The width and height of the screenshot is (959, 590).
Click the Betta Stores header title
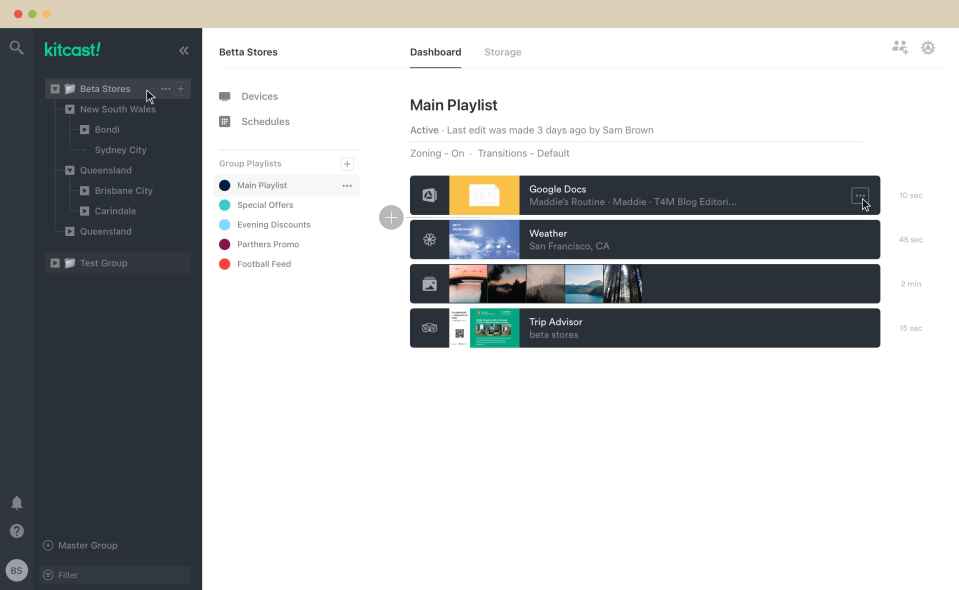click(x=248, y=52)
